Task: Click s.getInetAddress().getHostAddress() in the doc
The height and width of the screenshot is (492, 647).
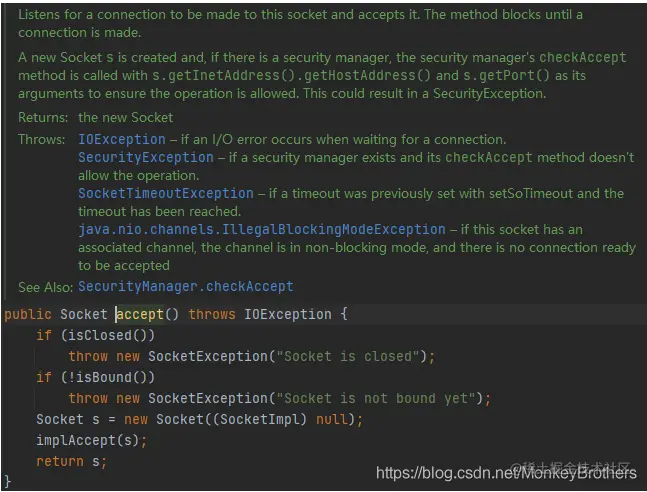Action: point(291,76)
